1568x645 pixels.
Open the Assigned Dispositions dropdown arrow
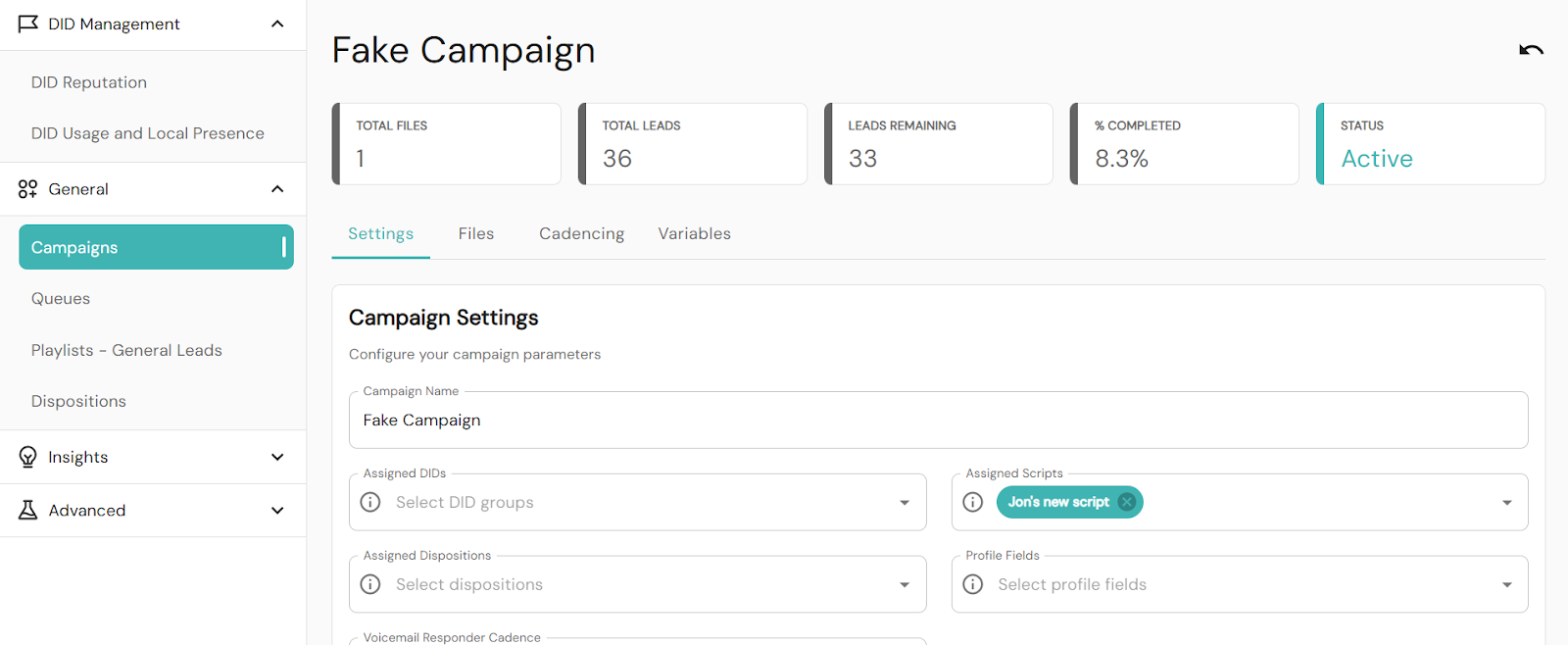click(905, 585)
